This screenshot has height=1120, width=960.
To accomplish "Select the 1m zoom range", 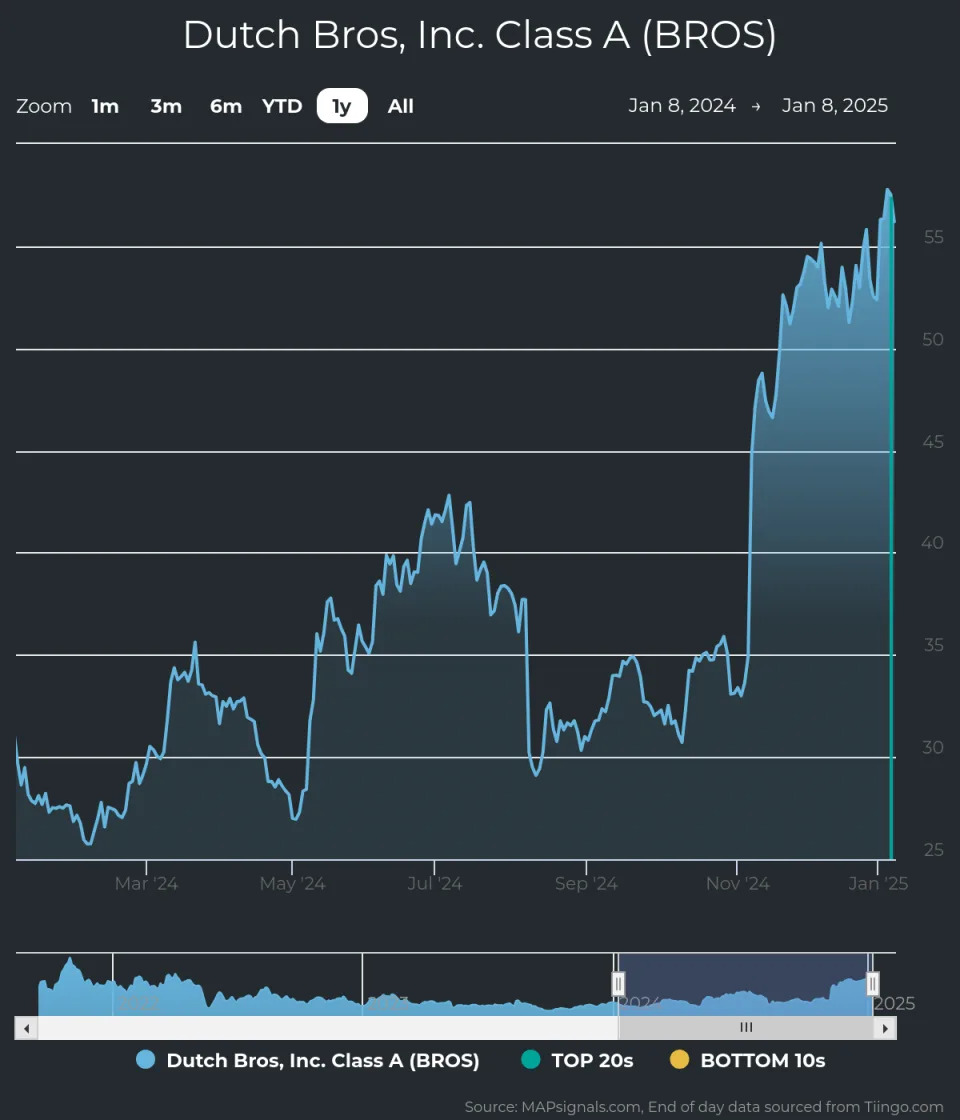I will pyautogui.click(x=105, y=106).
